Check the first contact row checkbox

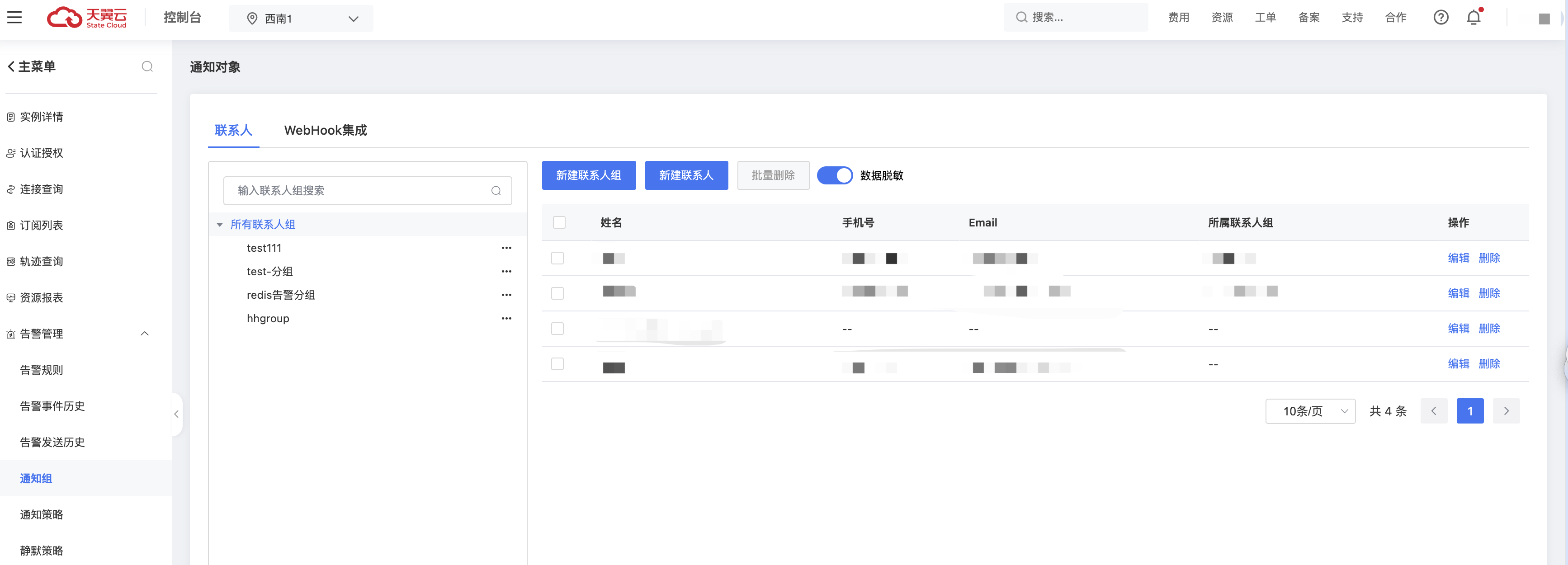557,258
